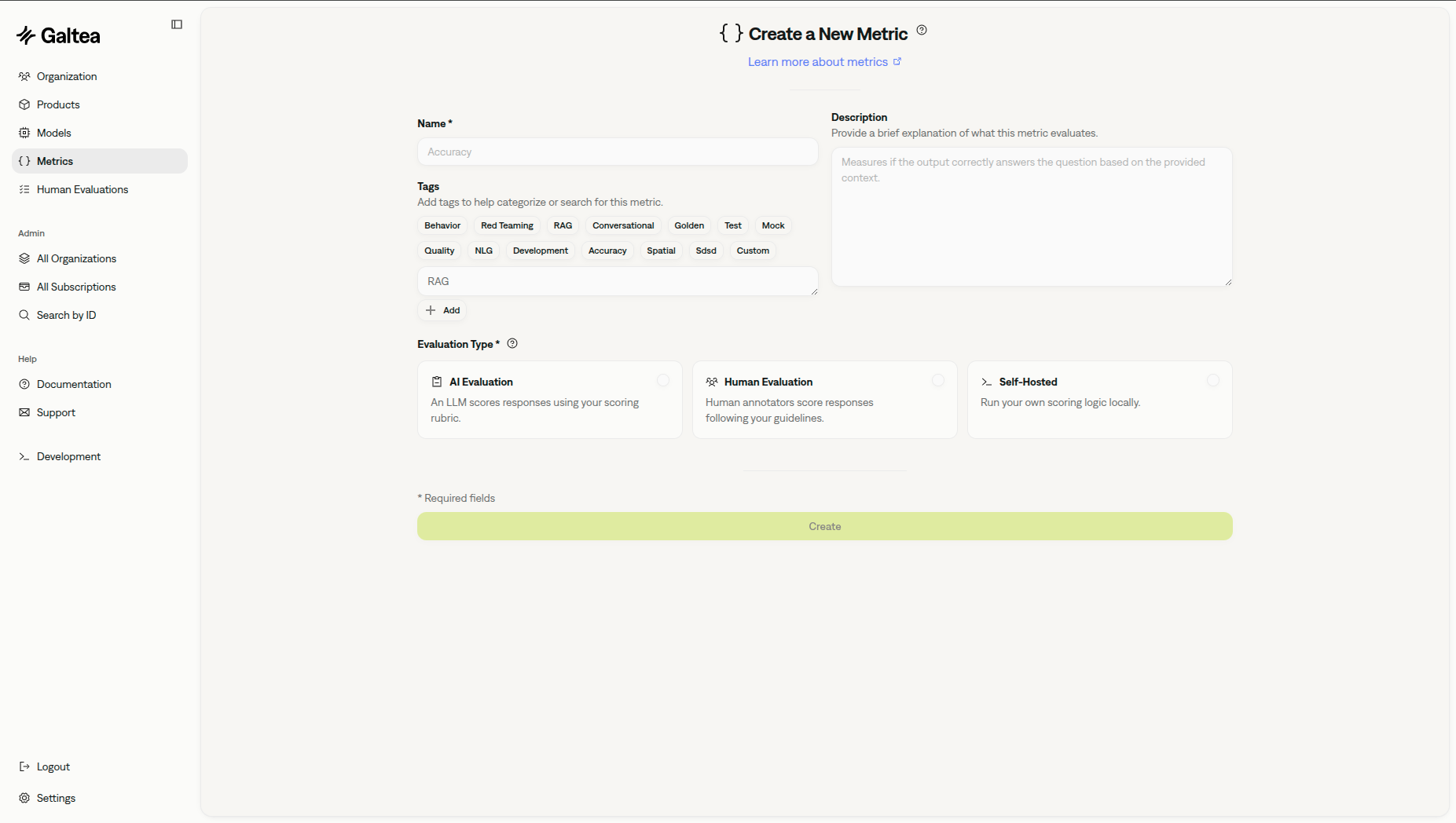Click the Models gear icon
The image size is (1456, 823).
(24, 132)
